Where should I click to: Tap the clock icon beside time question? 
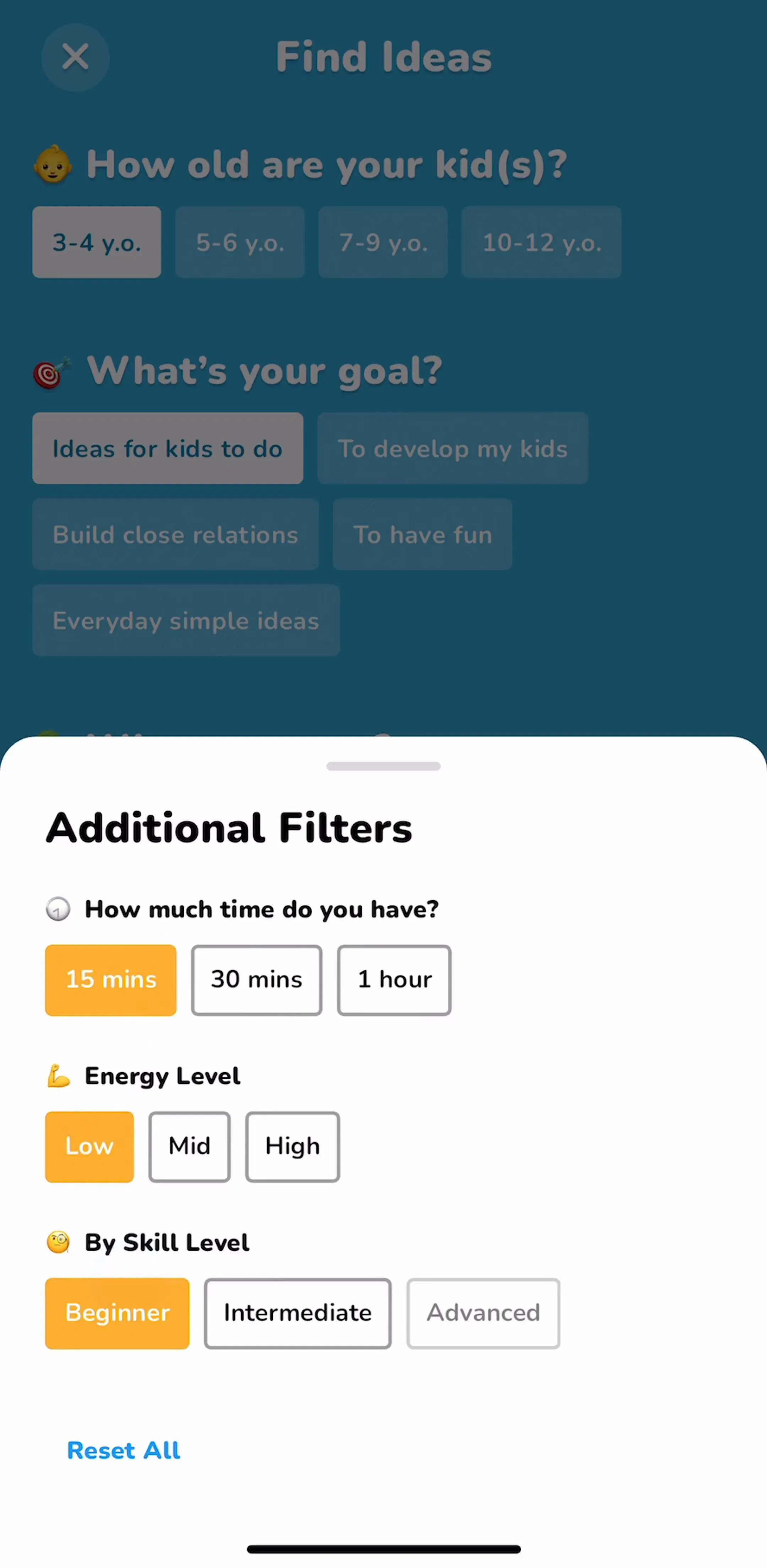click(x=58, y=909)
